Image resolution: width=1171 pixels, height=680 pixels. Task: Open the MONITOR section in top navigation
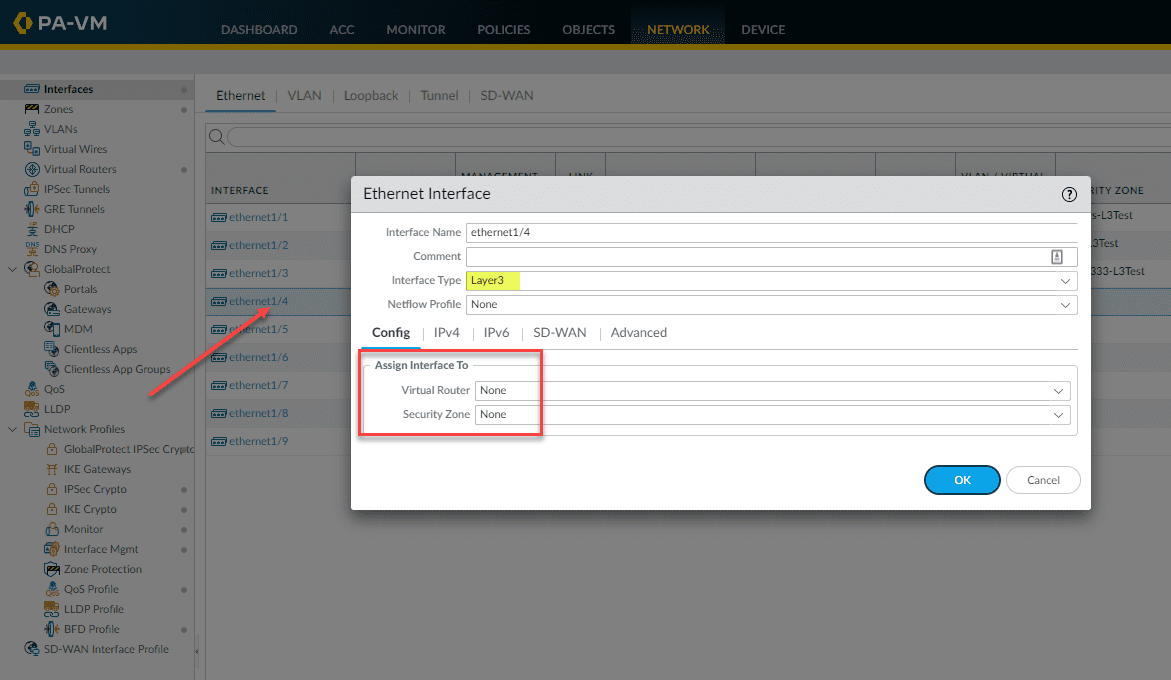(415, 29)
